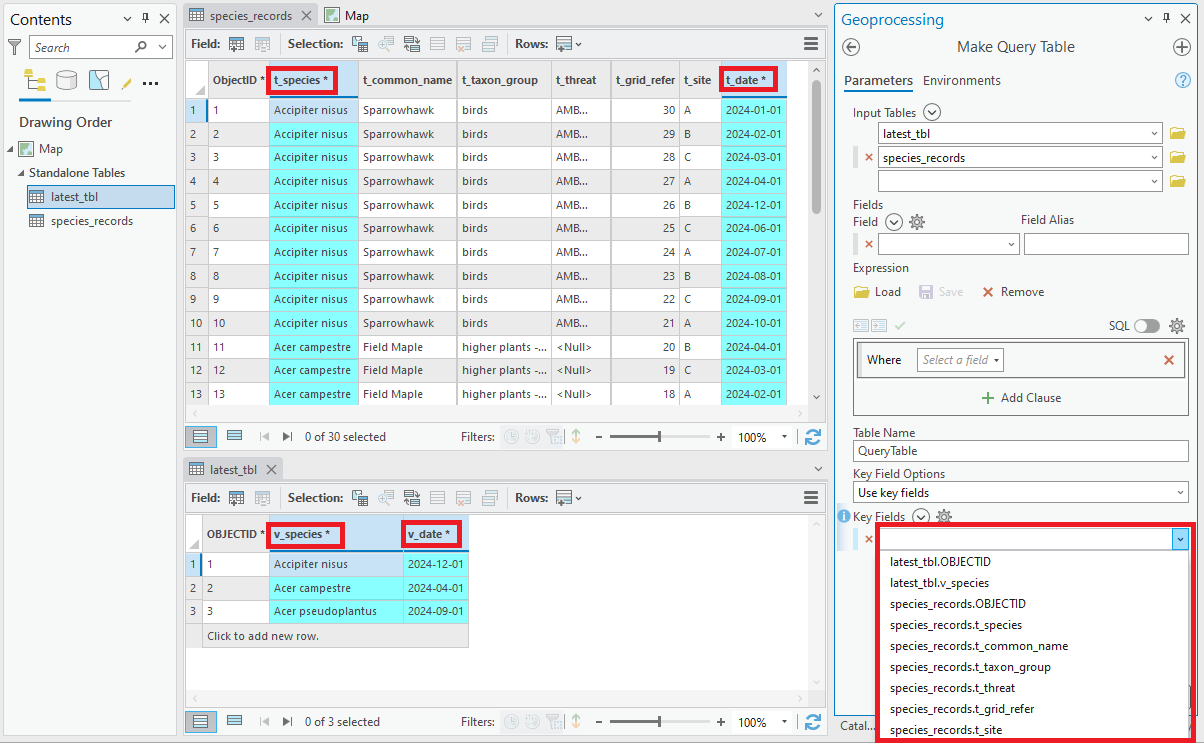
Task: Toggle the SQL mode switch
Action: [1147, 326]
